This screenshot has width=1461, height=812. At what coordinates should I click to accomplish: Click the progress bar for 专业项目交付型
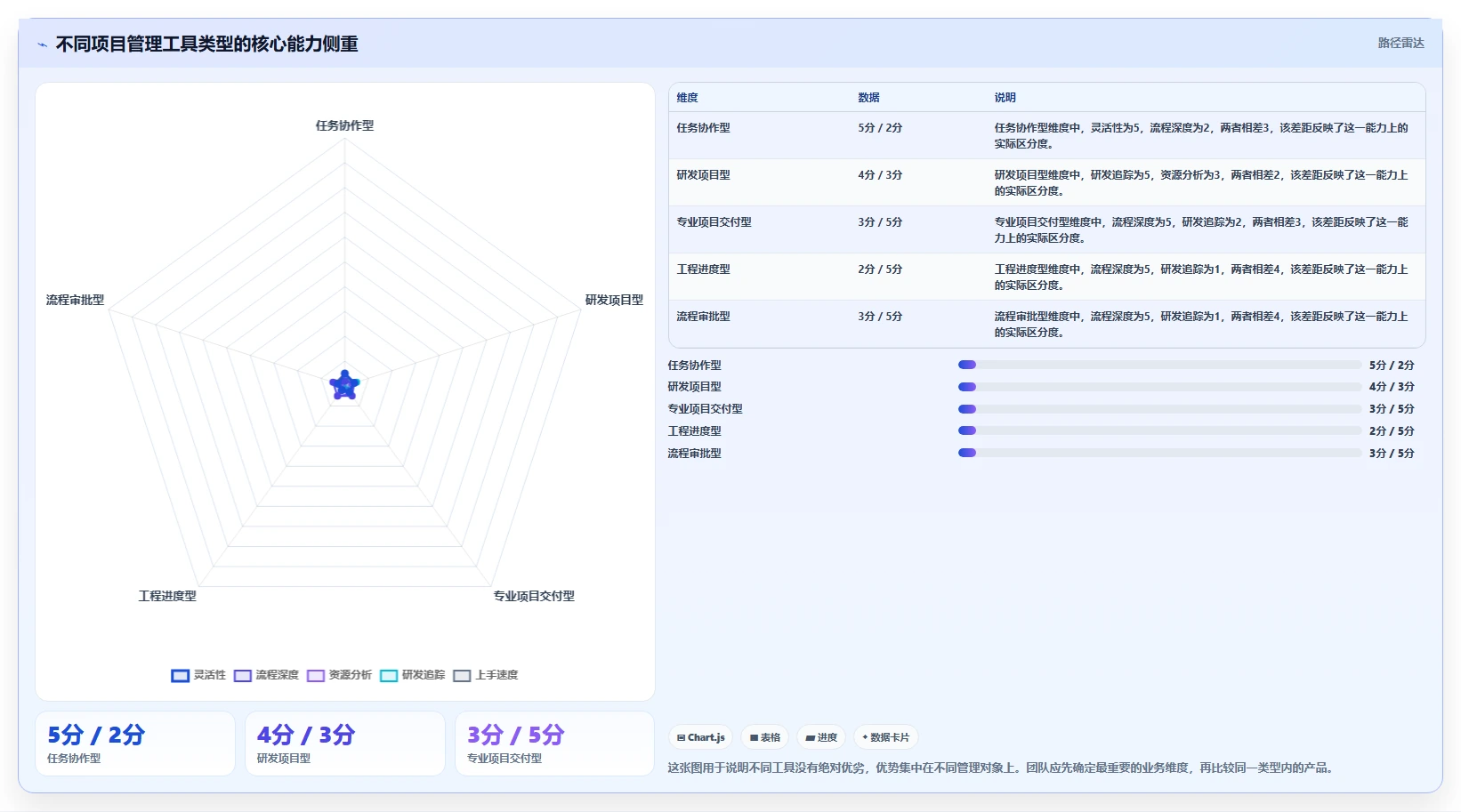point(1159,409)
